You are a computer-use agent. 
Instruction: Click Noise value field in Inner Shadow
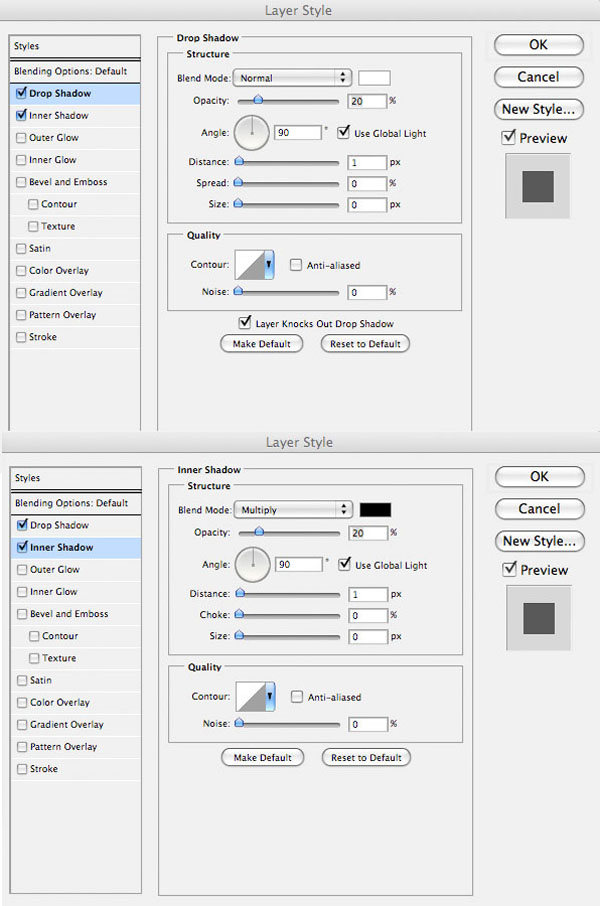coord(368,724)
